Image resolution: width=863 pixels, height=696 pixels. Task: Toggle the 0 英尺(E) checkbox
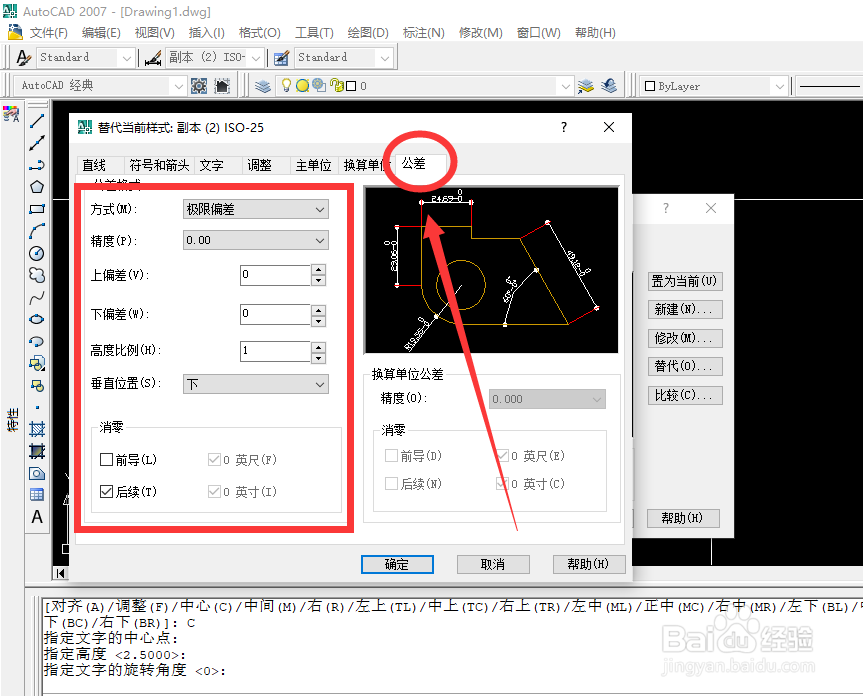point(502,456)
